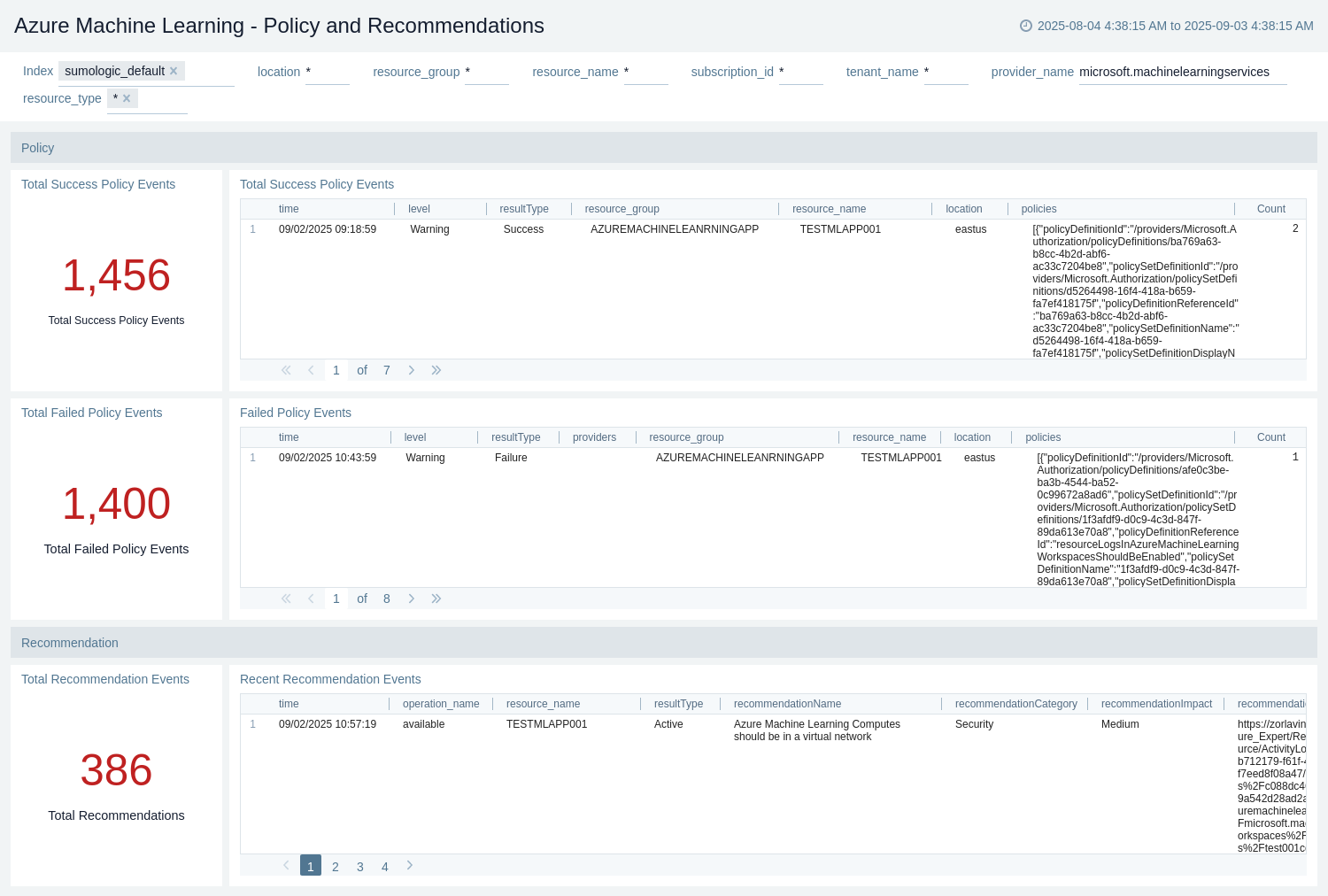This screenshot has width=1328, height=896.
Task: Select page 1 in Recent Recommendation Events
Action: (311, 866)
